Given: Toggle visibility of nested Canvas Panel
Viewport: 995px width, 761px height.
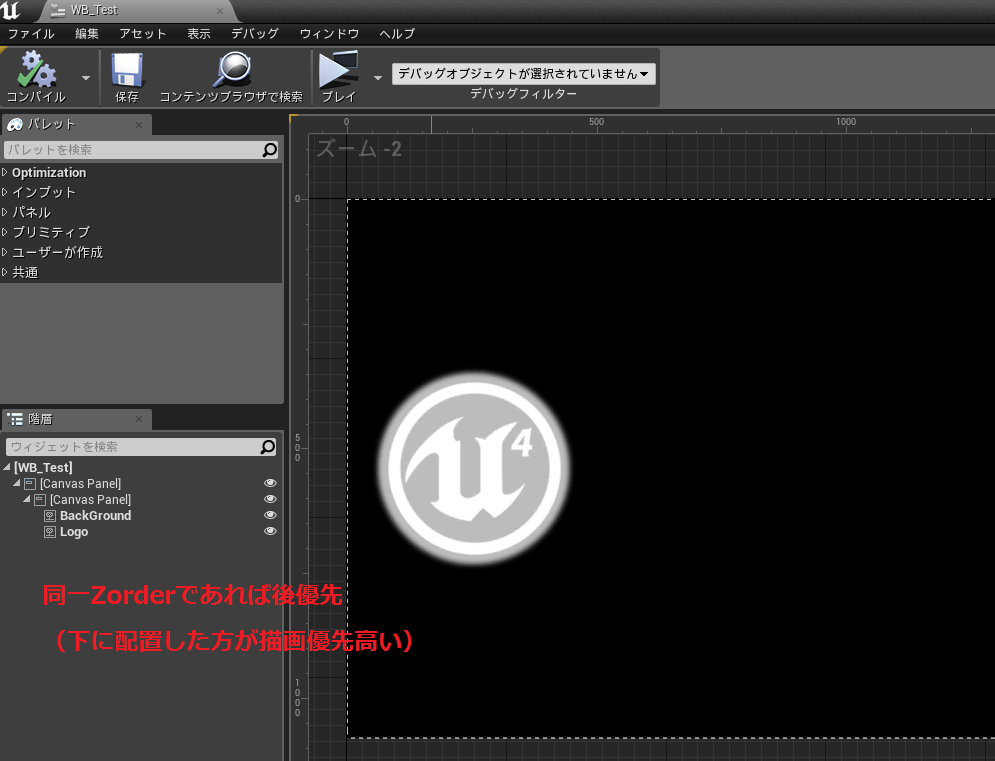Looking at the screenshot, I should (270, 499).
